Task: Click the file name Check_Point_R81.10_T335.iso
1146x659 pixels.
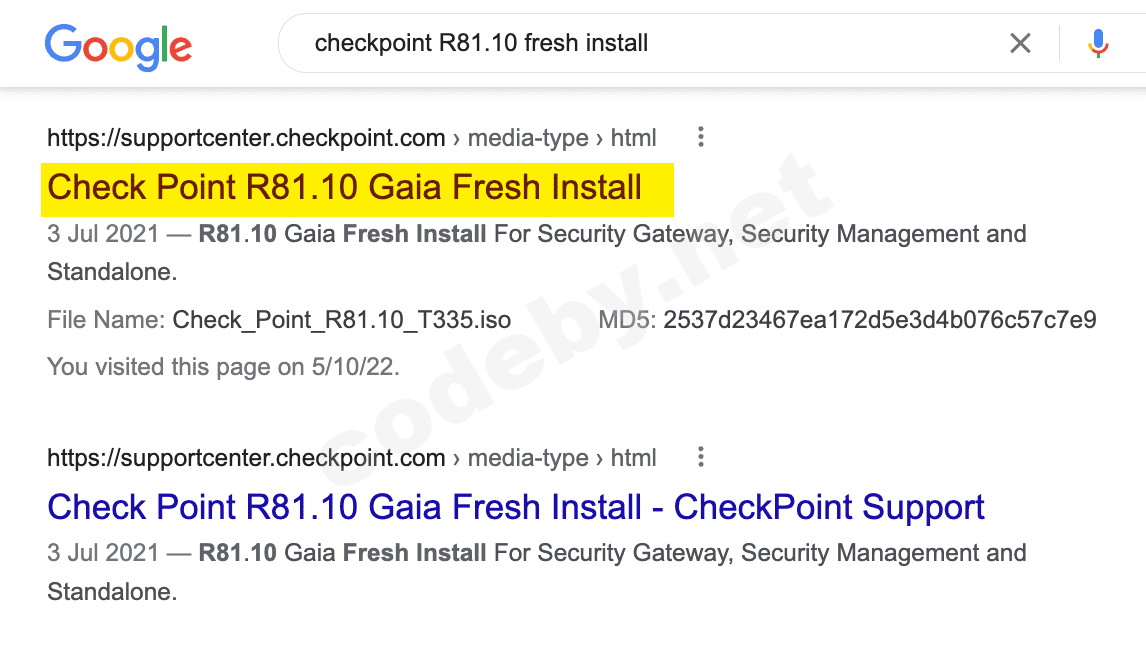Action: pos(341,320)
